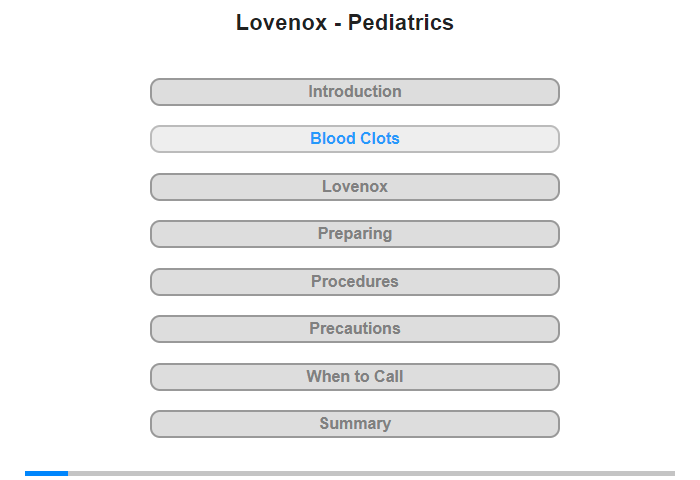Choose the Lovenox chapter below Blood Clots
This screenshot has height=480, width=700.
pyautogui.click(x=355, y=187)
